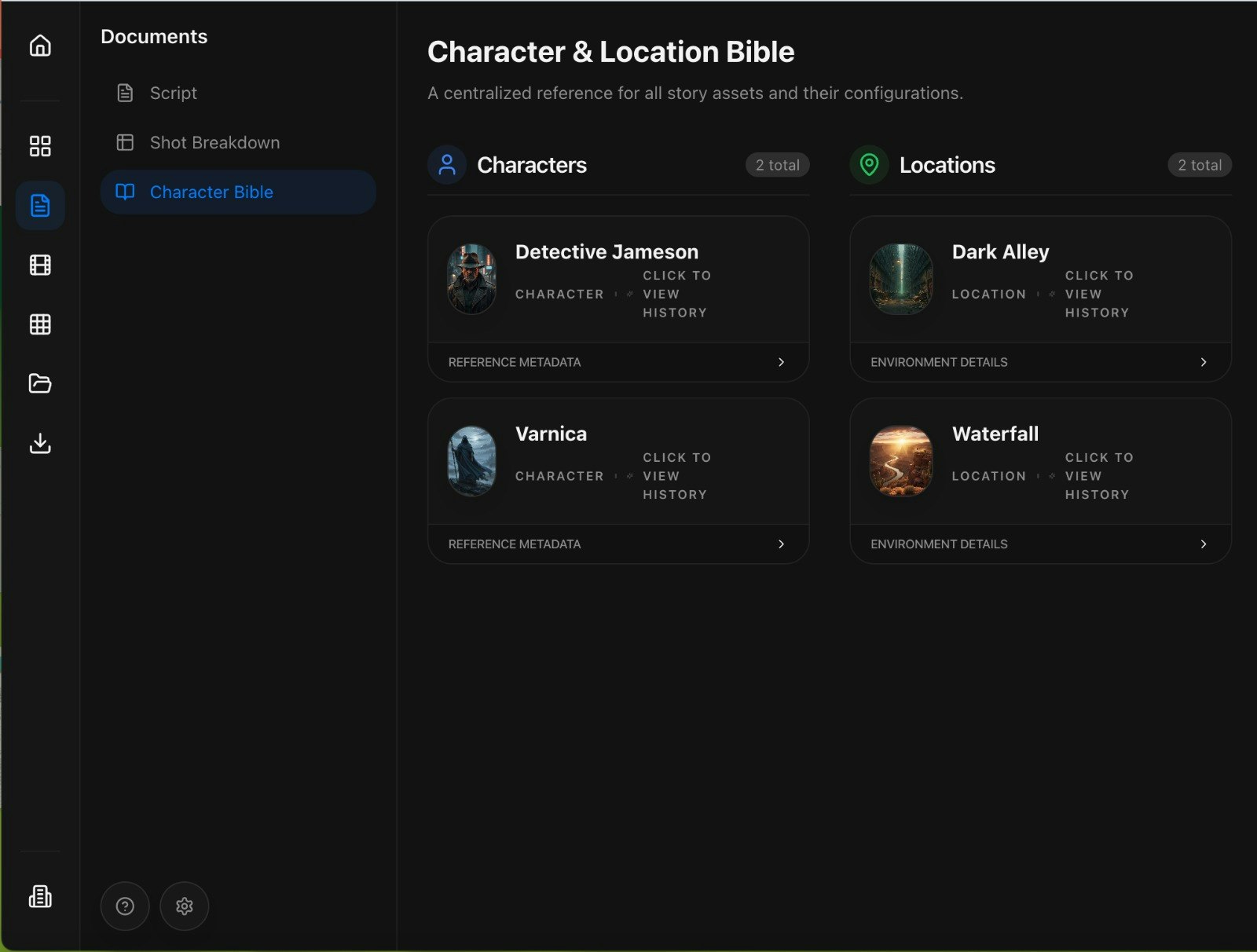The image size is (1257, 952).
Task: Click Waterfall's Environment Details label
Action: tap(939, 544)
